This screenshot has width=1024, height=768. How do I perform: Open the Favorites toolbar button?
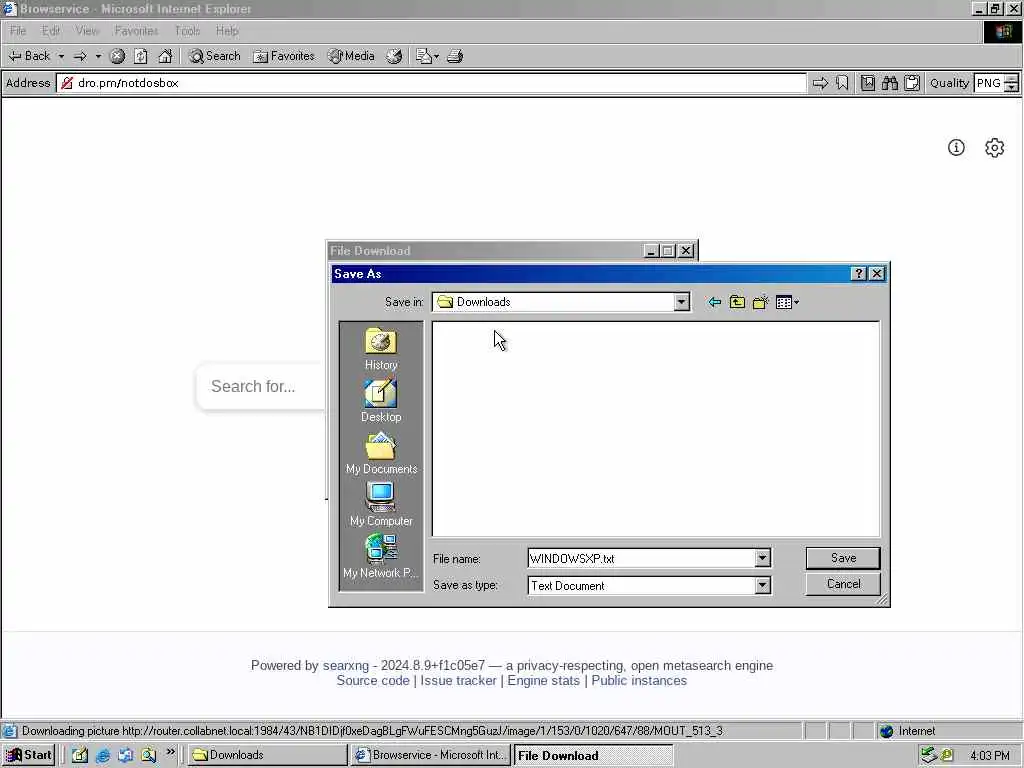(x=284, y=56)
